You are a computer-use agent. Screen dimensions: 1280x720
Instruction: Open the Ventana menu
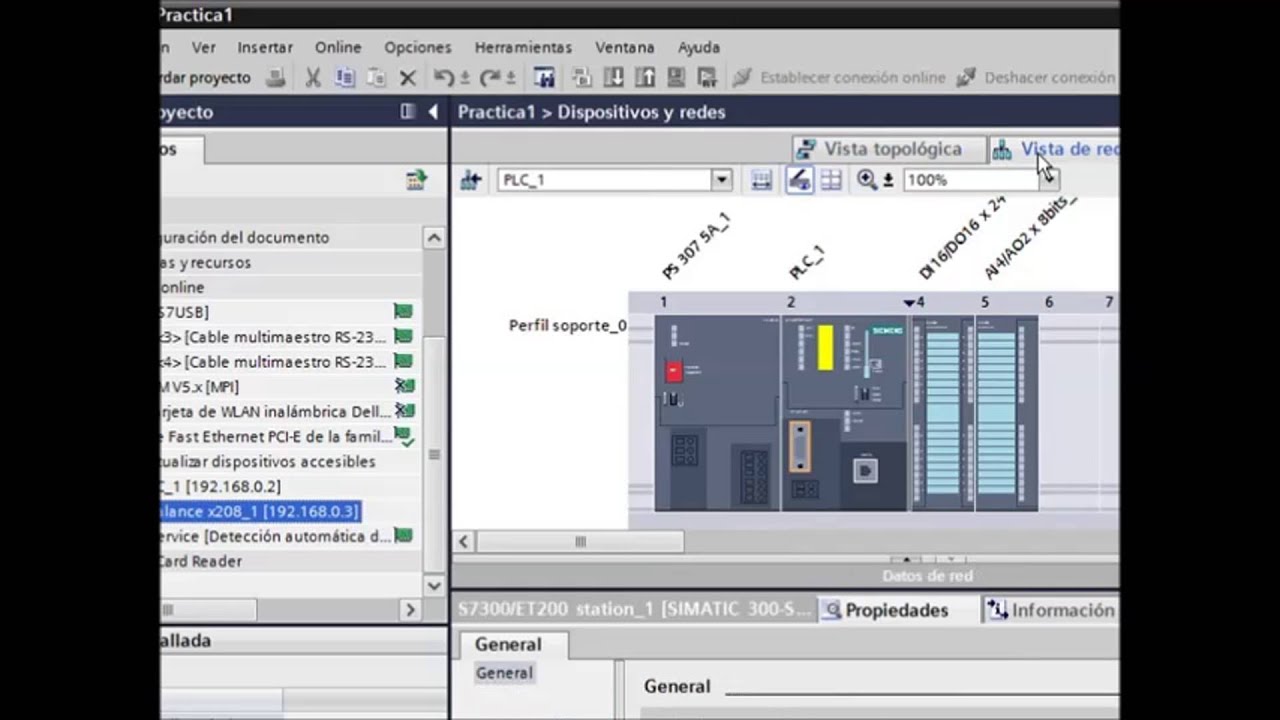(625, 47)
